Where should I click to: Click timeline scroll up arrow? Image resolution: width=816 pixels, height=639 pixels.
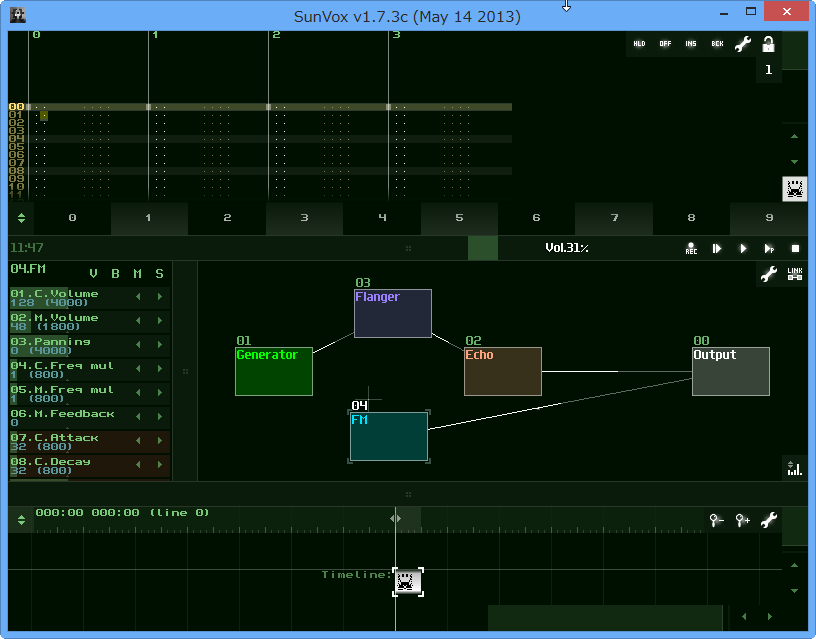click(794, 565)
